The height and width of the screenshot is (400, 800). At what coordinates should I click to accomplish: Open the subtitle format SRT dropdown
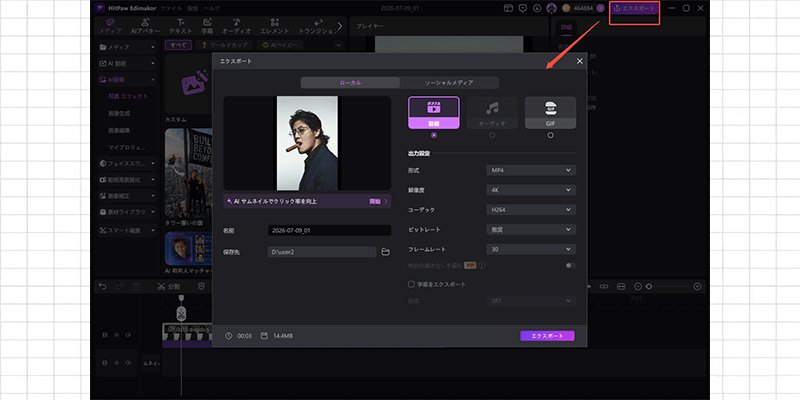[531, 301]
